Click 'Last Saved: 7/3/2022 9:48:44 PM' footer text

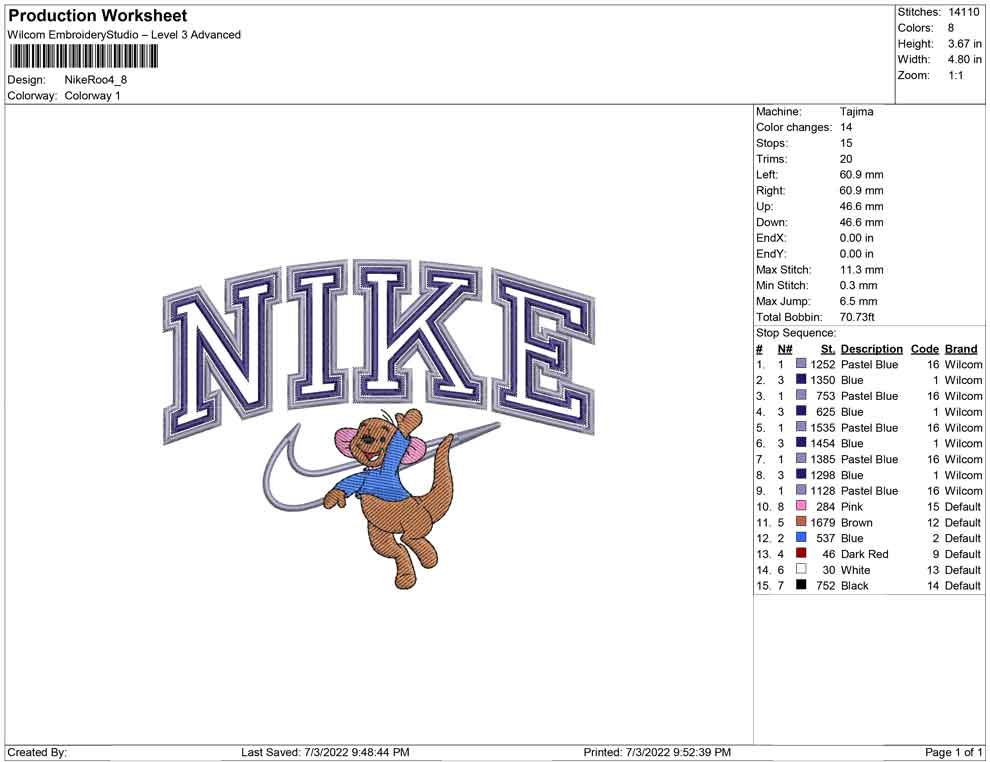click(x=325, y=752)
